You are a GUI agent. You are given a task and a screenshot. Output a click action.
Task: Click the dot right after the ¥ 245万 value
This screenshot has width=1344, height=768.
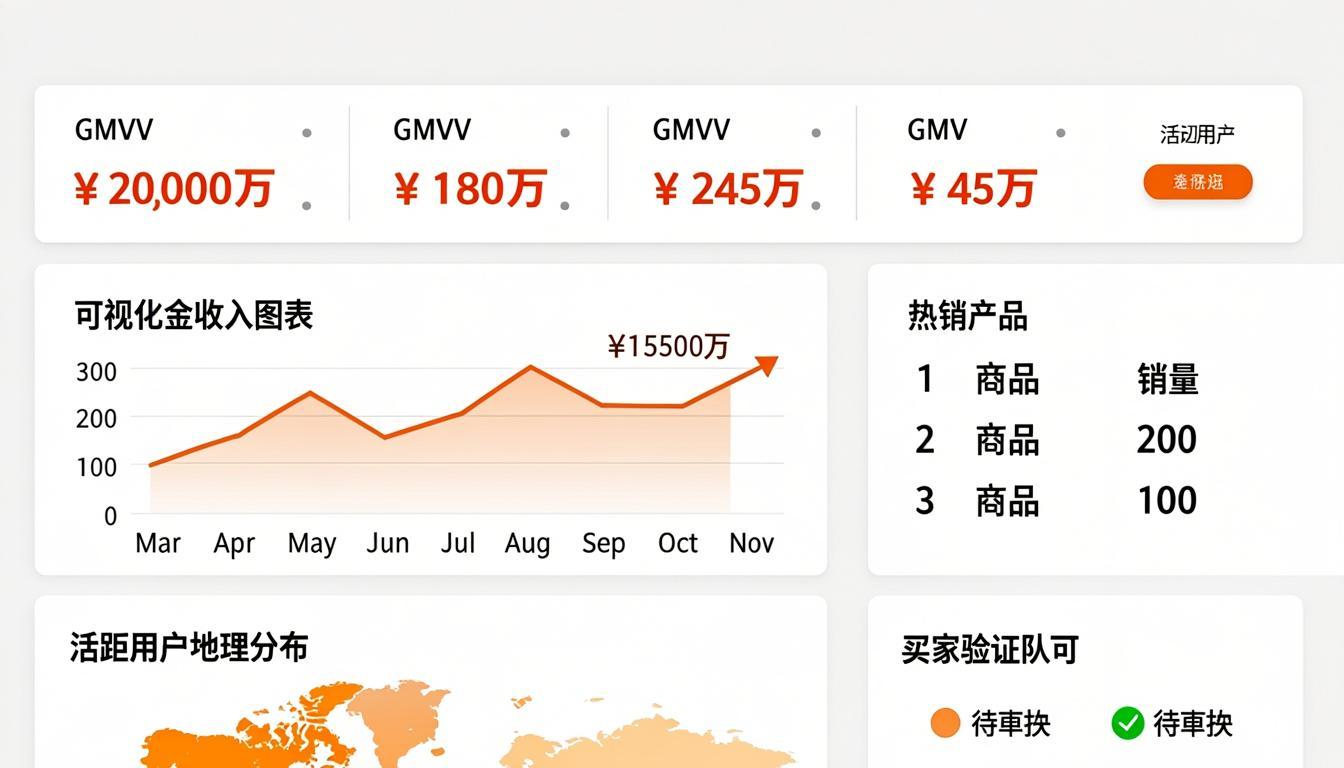tap(816, 205)
